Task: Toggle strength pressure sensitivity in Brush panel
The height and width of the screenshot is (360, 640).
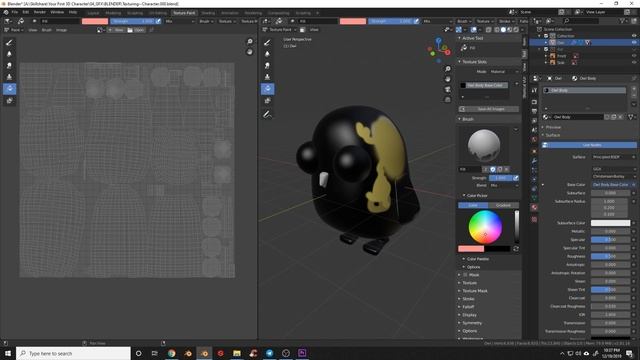Action: (x=516, y=178)
